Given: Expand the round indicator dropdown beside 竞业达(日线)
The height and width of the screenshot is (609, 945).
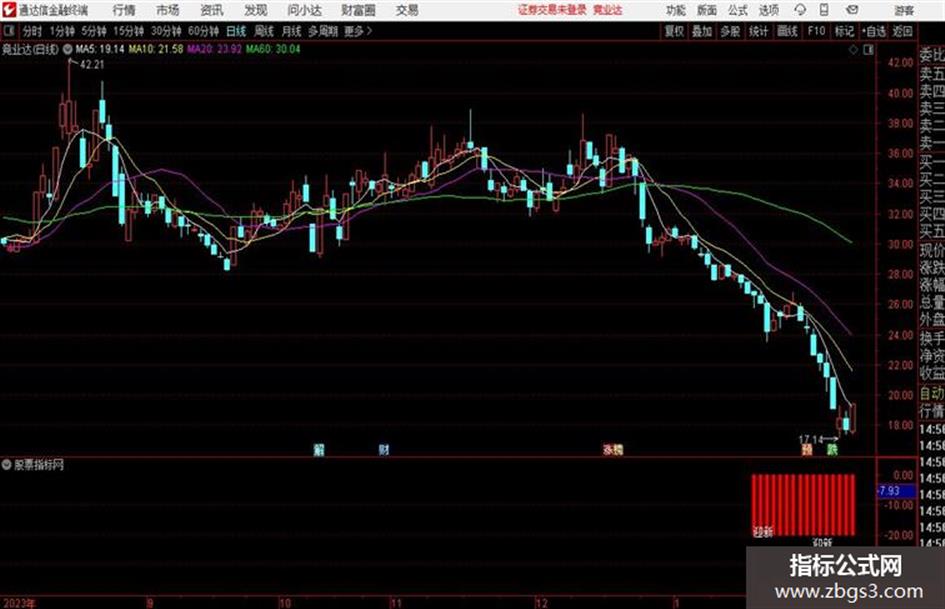Looking at the screenshot, I should click(x=67, y=49).
